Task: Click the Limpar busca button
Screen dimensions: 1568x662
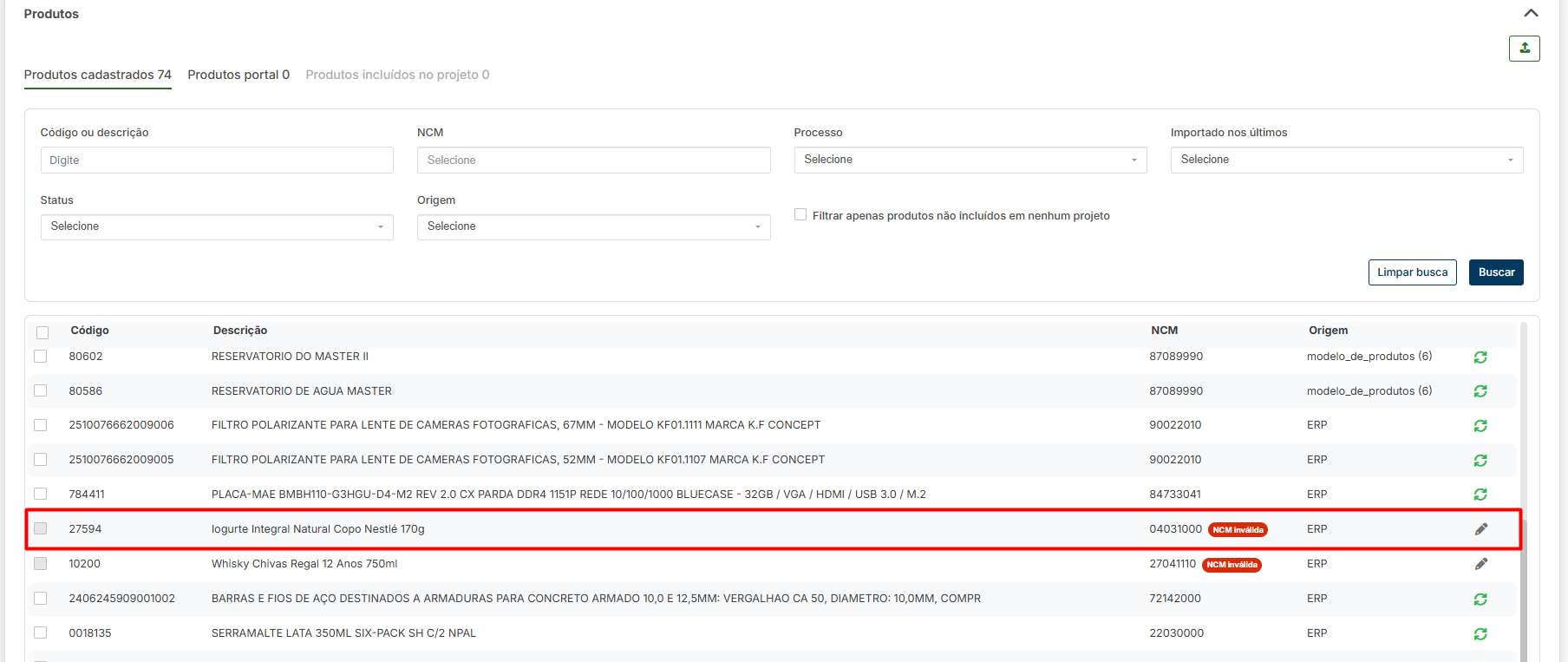Action: click(x=1412, y=272)
